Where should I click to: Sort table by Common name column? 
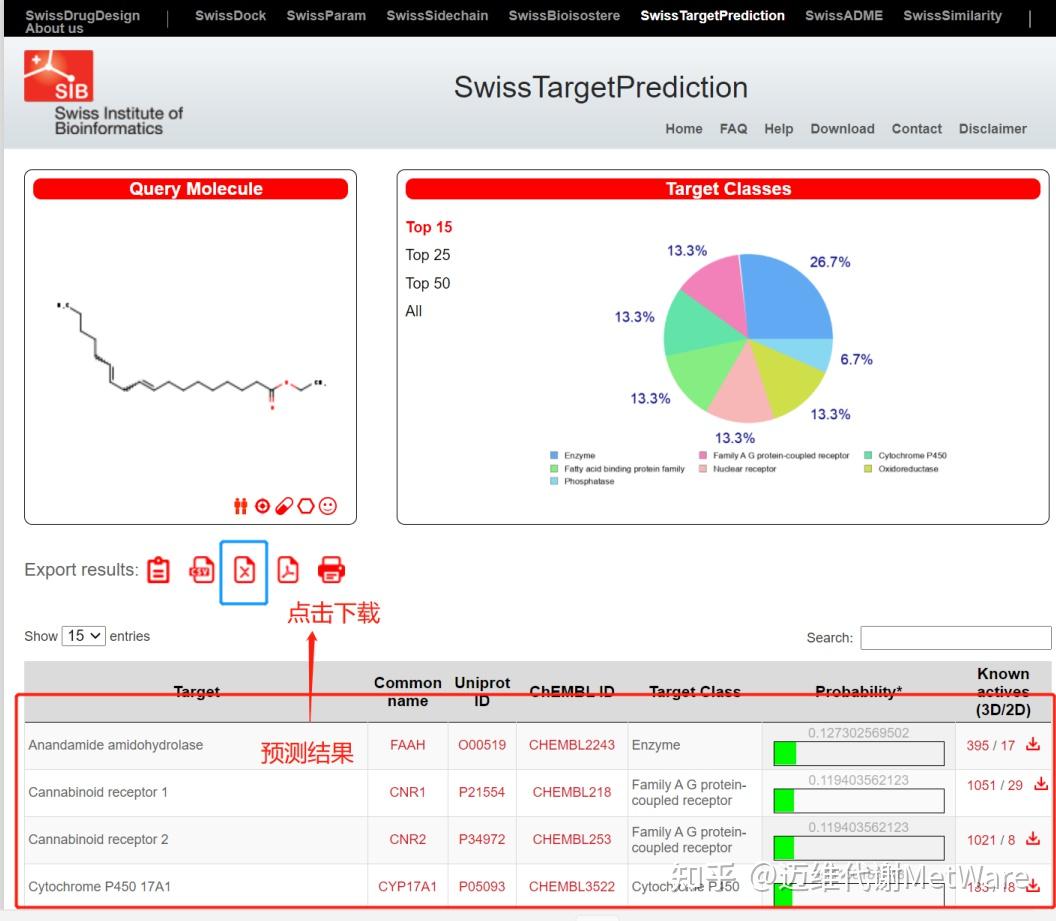pyautogui.click(x=407, y=691)
